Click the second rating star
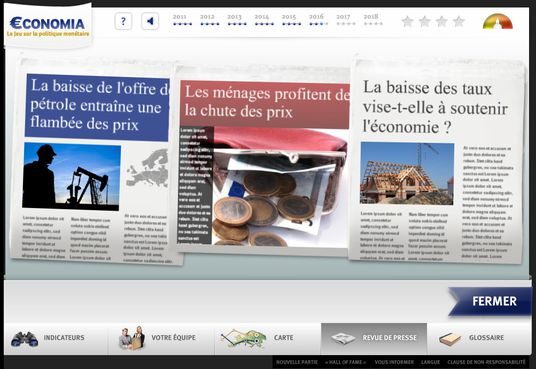The height and width of the screenshot is (369, 536). (425, 22)
